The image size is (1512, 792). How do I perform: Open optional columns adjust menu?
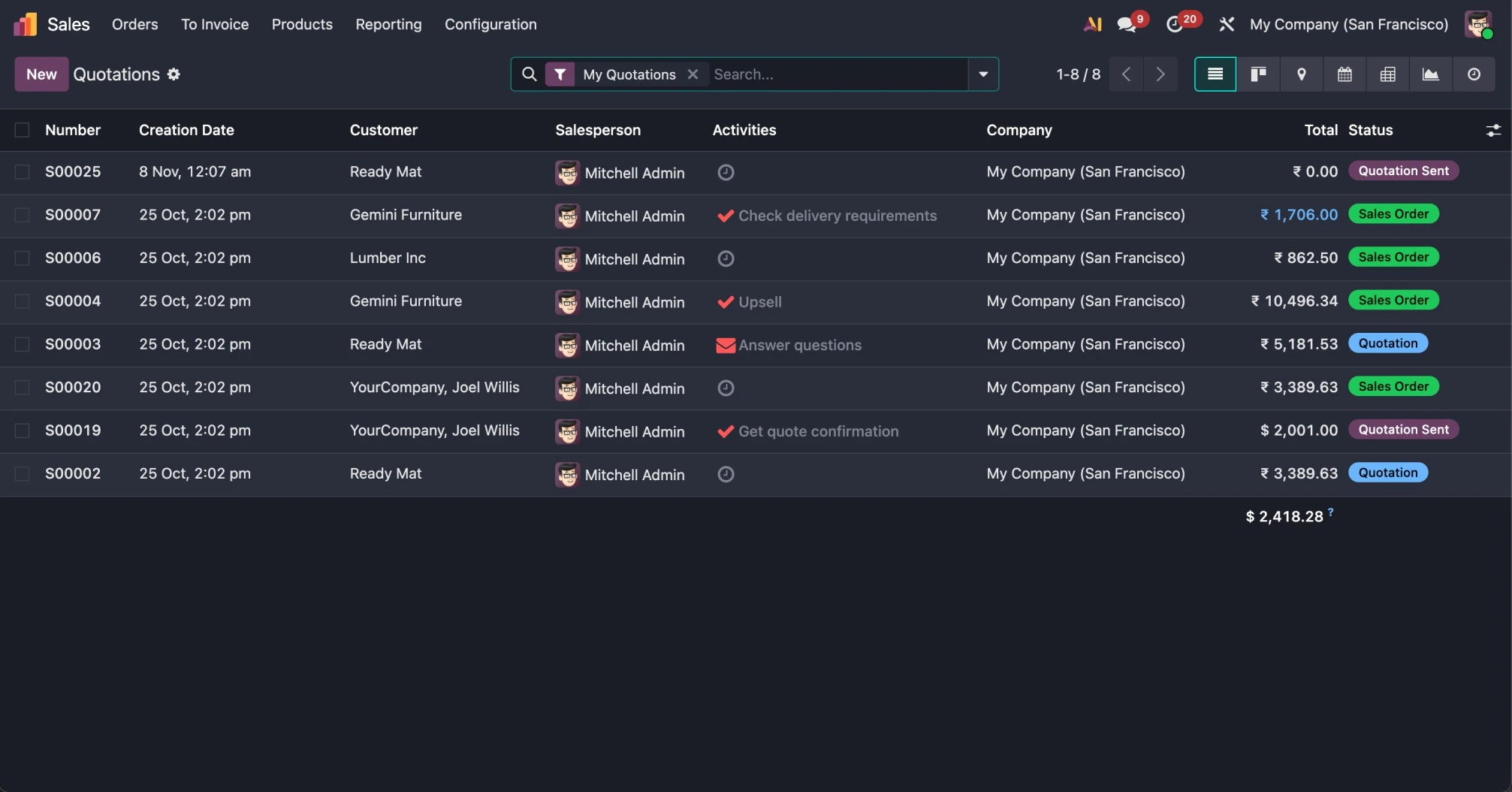[x=1493, y=131]
